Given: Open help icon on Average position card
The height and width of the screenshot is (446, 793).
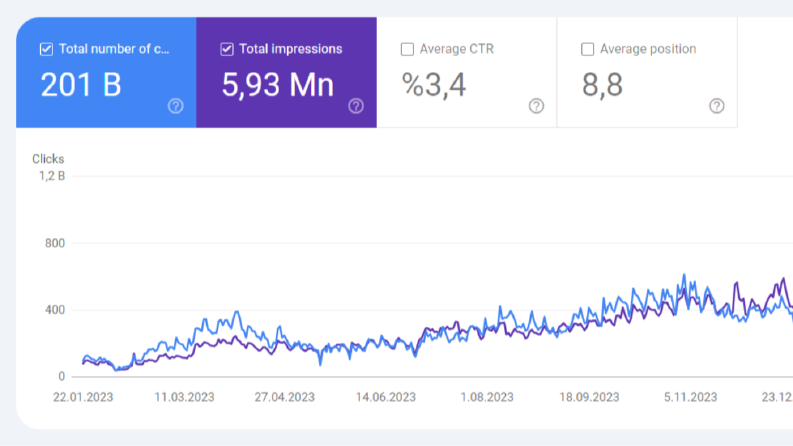Looking at the screenshot, I should pyautogui.click(x=717, y=106).
